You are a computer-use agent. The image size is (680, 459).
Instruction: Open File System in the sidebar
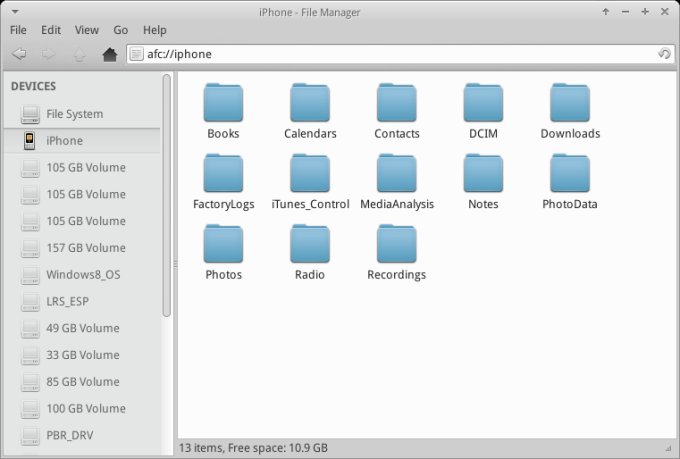(x=74, y=114)
